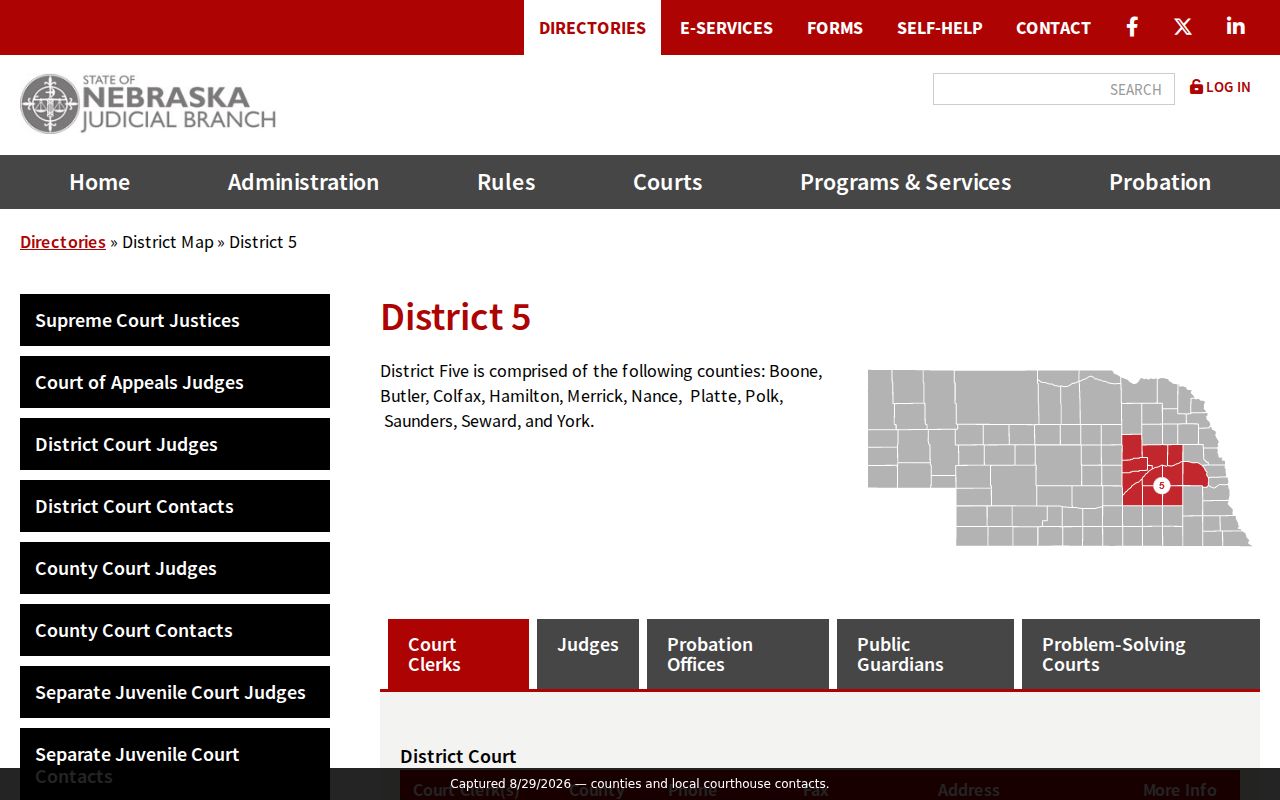
Task: Go to the Home navigation item
Action: [100, 182]
